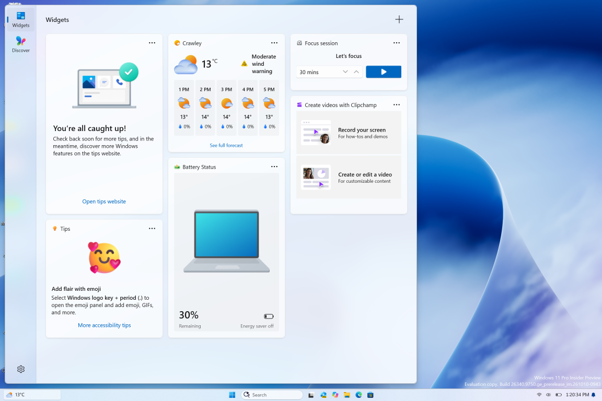Click the caught up laptop illustration
This screenshot has width=602, height=401.
coord(105,86)
